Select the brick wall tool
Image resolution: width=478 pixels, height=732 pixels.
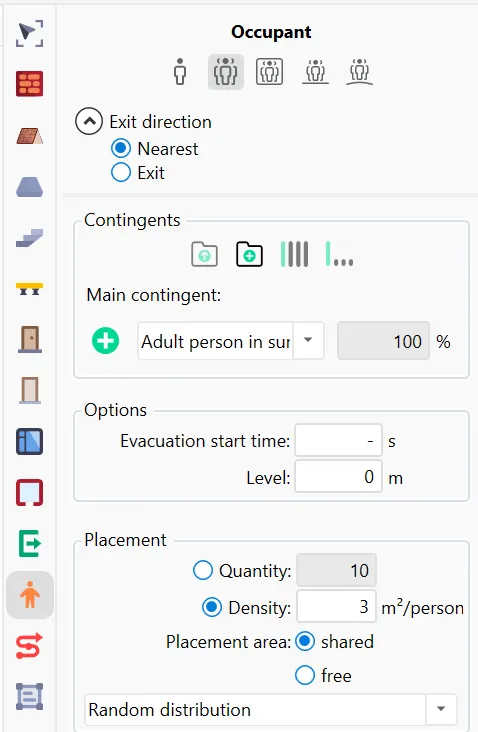(x=29, y=84)
